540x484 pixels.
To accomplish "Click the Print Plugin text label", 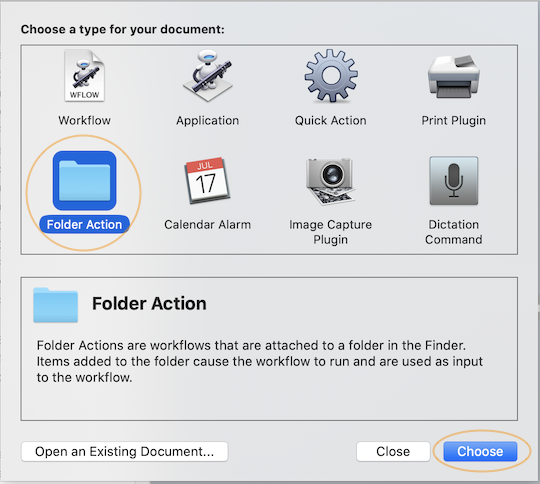I will tap(454, 121).
